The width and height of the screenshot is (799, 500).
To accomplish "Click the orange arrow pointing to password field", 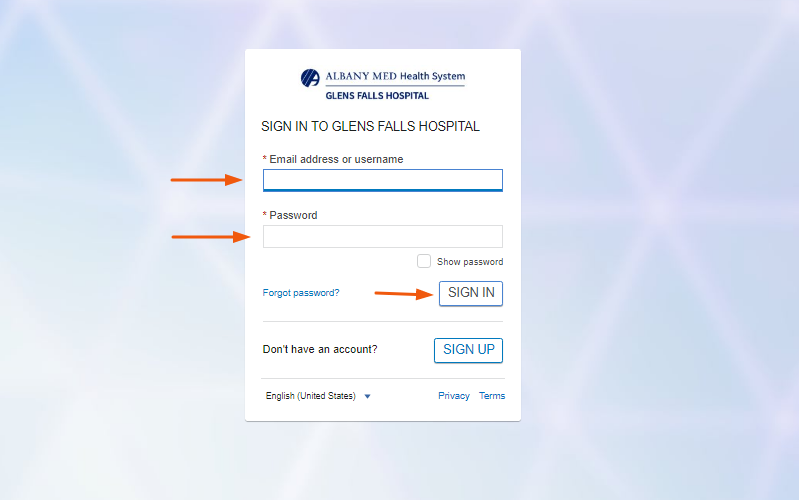I will click(210, 237).
